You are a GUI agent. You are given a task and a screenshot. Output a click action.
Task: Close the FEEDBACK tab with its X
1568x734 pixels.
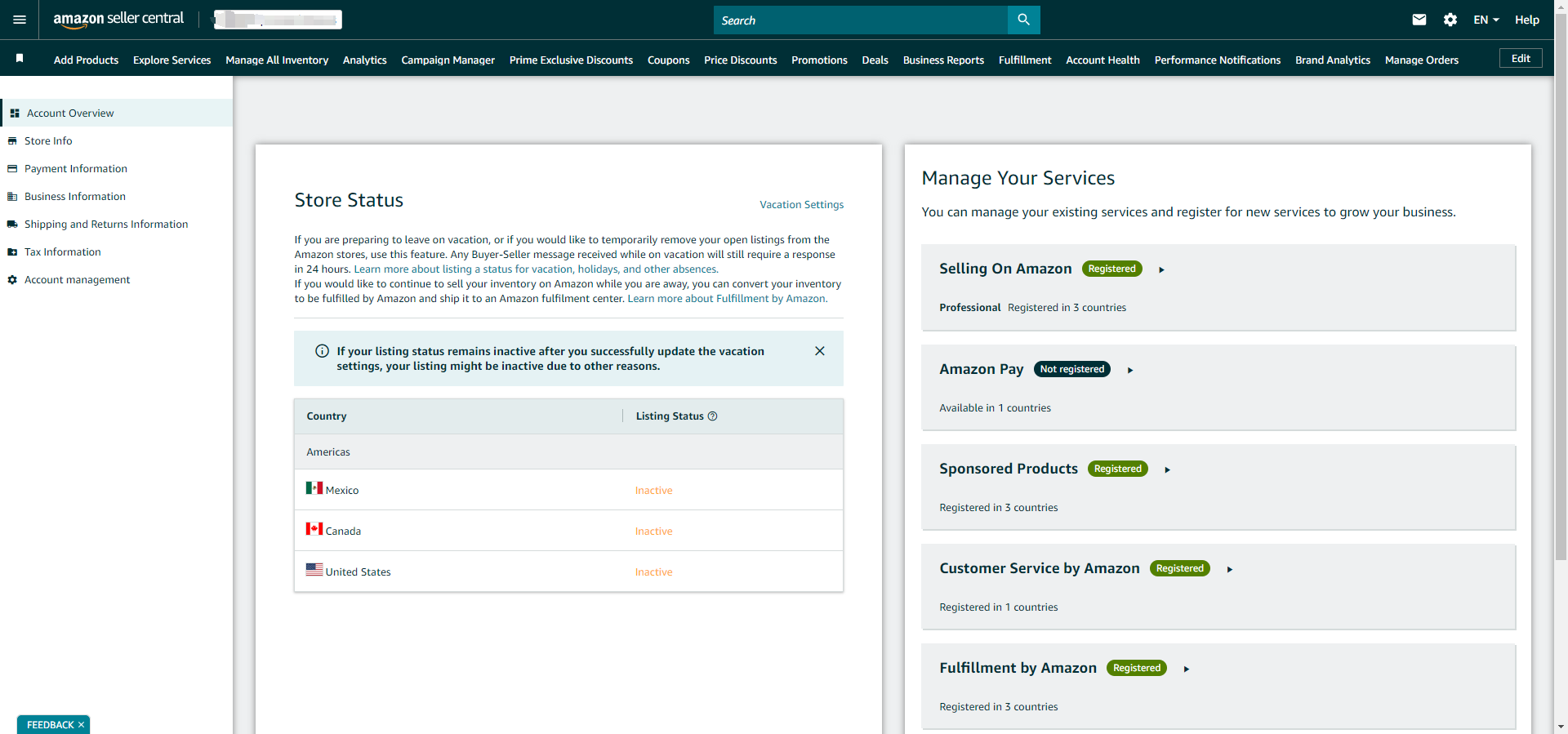tap(81, 725)
